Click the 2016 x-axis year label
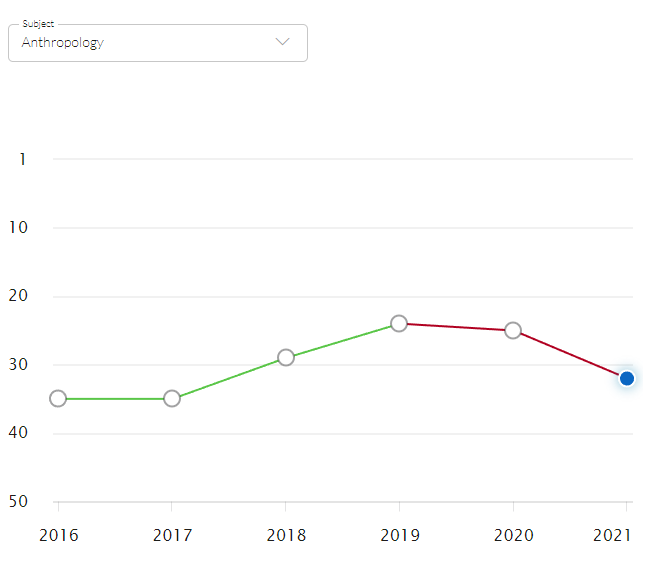The image size is (660, 563). pyautogui.click(x=58, y=535)
